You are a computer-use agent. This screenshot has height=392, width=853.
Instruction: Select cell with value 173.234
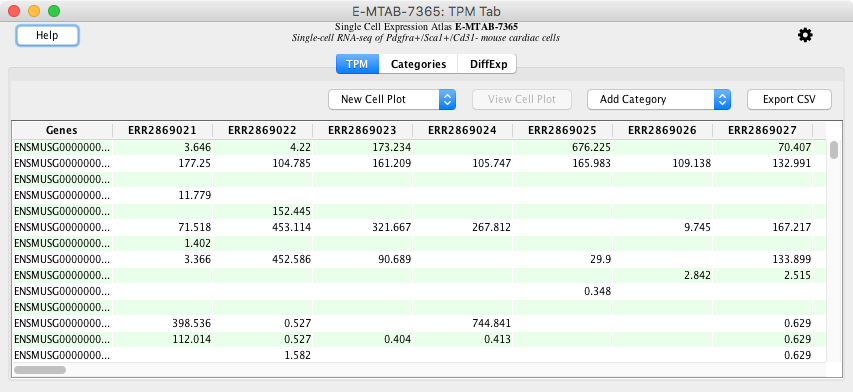[362, 147]
